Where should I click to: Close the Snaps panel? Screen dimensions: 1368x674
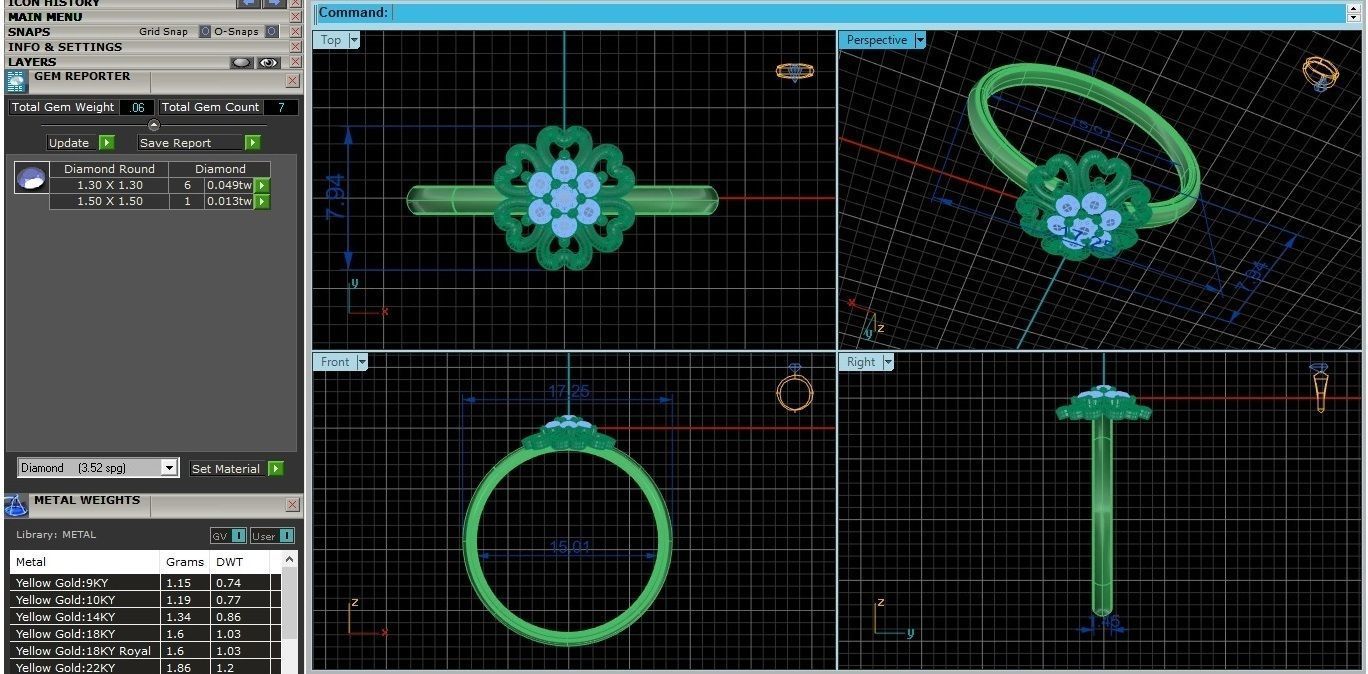[x=295, y=32]
